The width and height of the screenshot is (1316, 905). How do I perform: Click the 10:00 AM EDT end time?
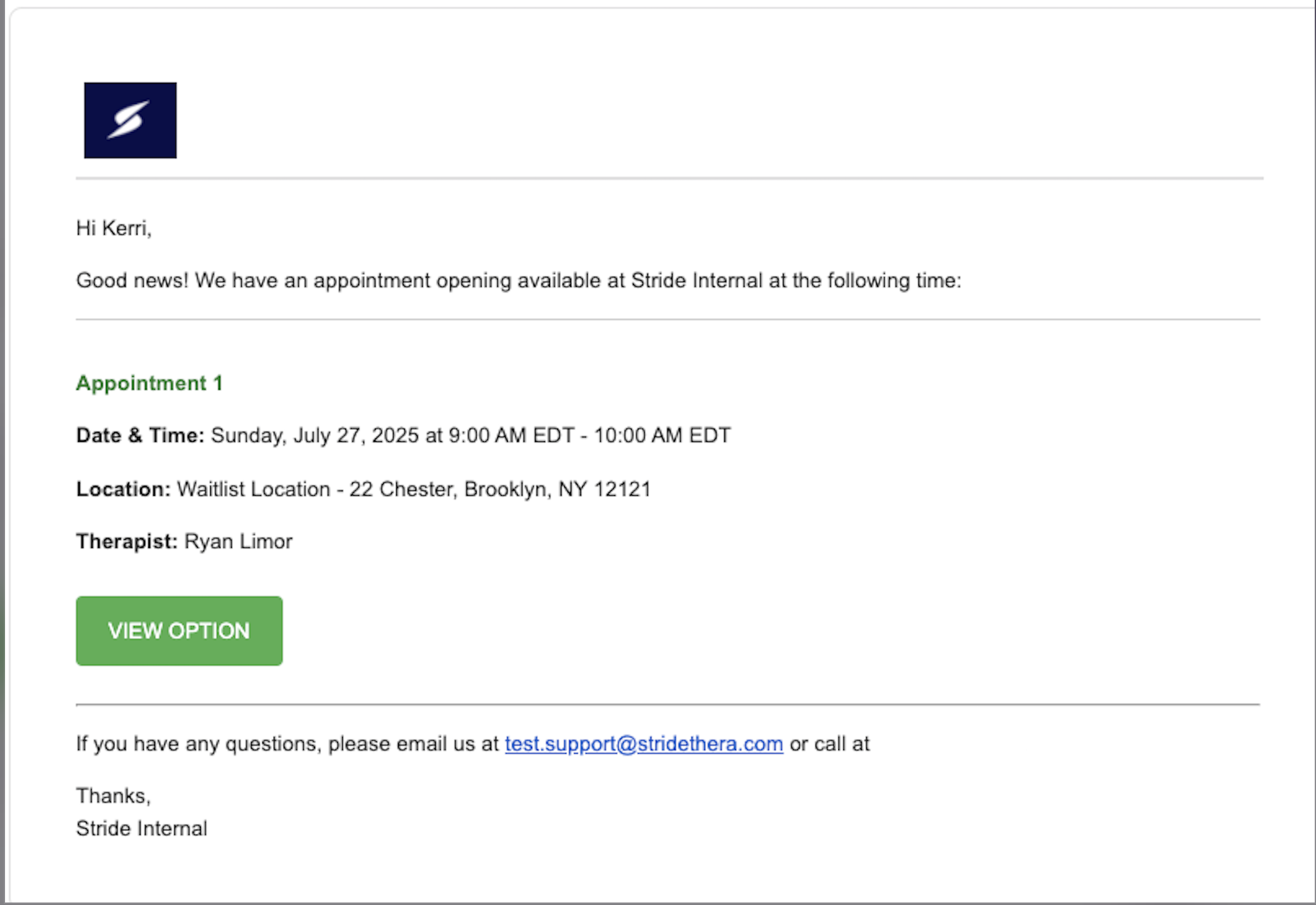pyautogui.click(x=662, y=435)
